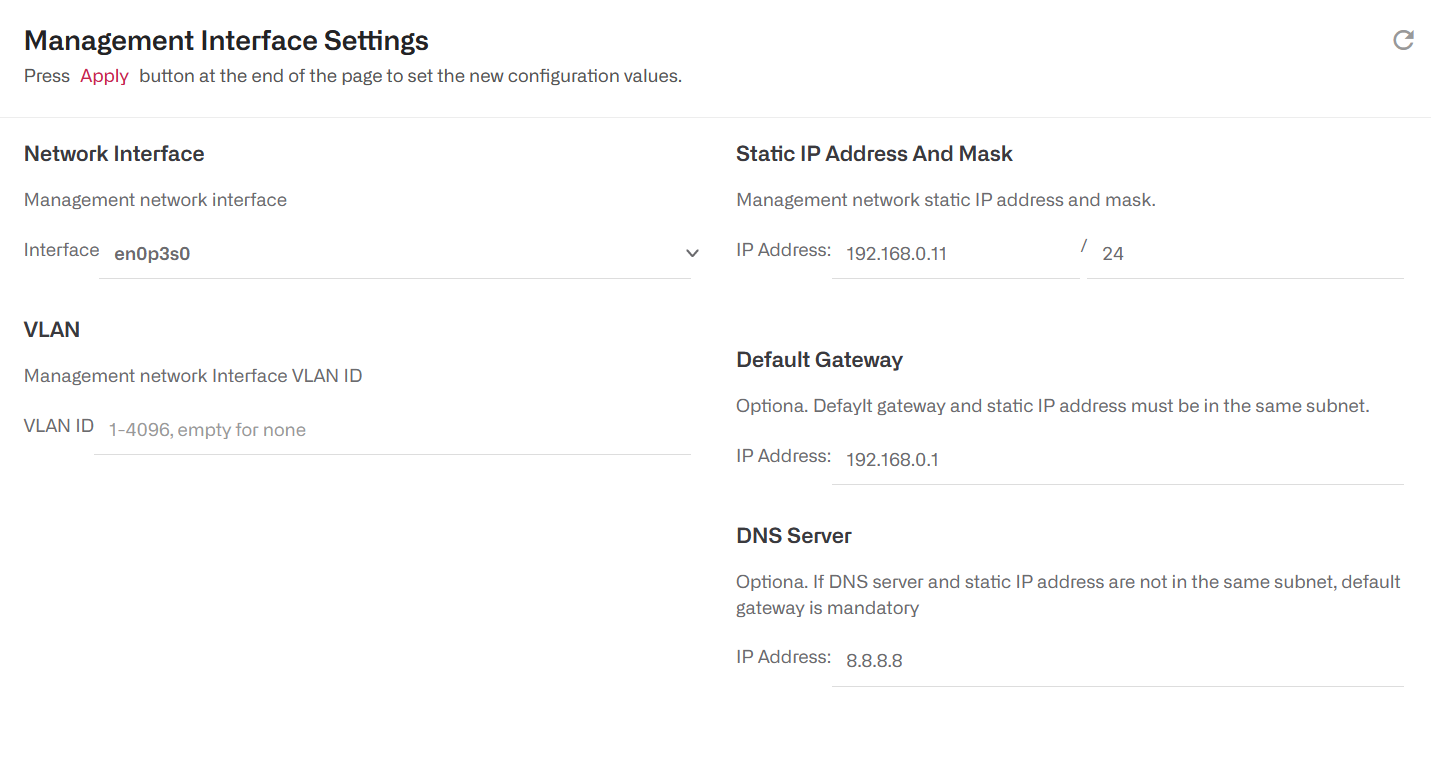Click the Default Gateway section heading
This screenshot has width=1431, height=759.
820,360
